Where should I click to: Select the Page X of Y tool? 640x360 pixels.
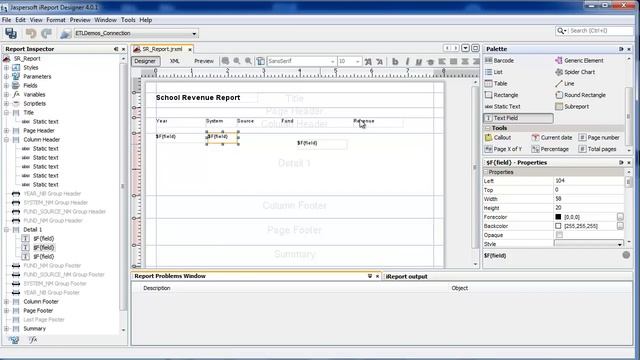(503, 149)
